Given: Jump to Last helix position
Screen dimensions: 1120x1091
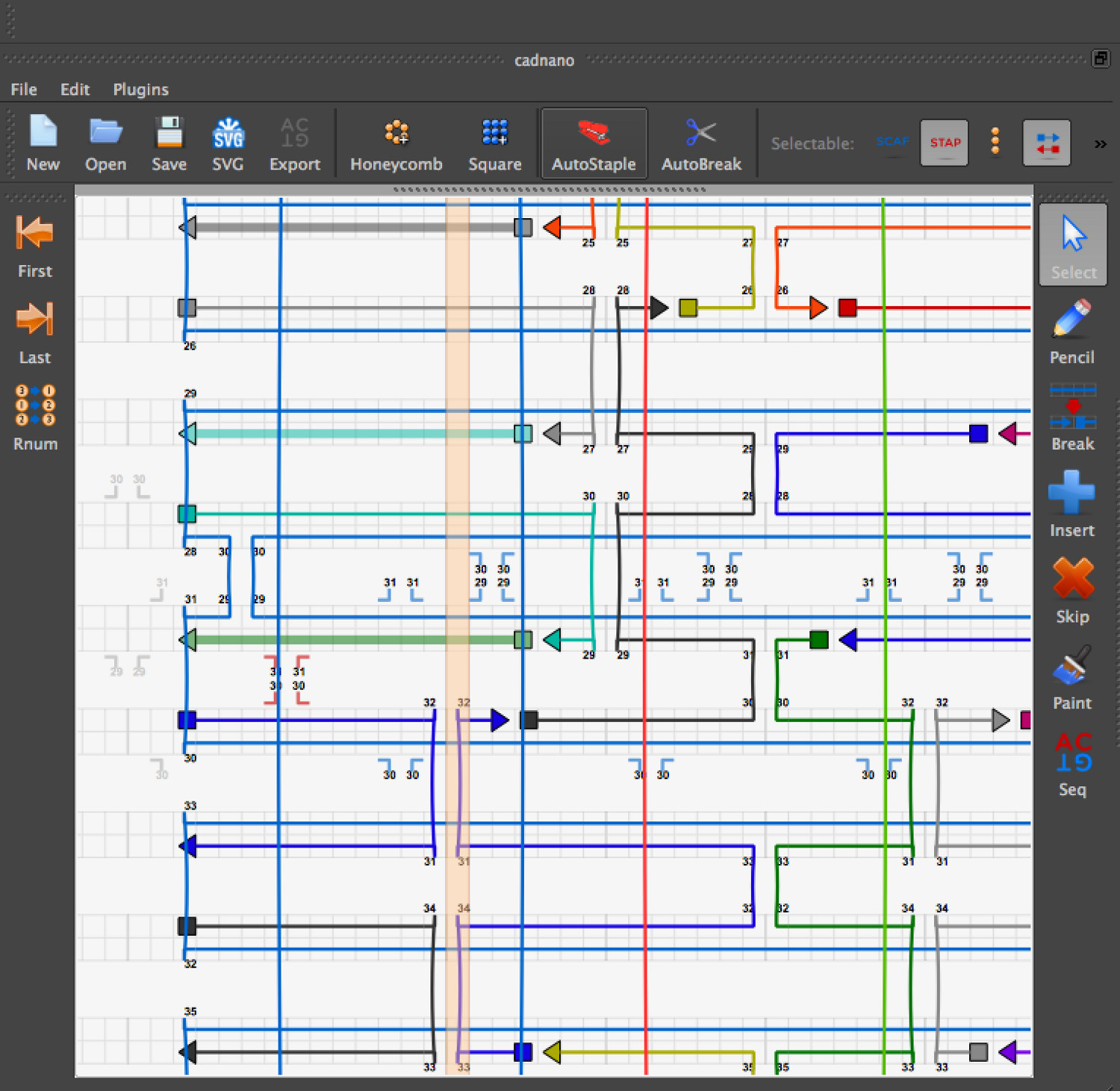Looking at the screenshot, I should tap(35, 332).
